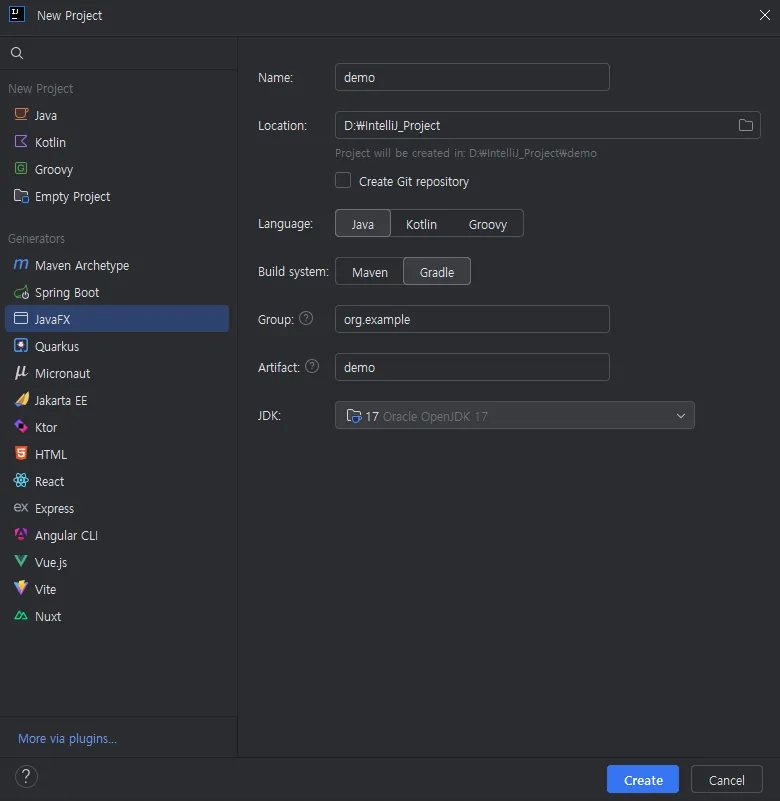Click the React atom icon
780x801 pixels.
(x=21, y=480)
